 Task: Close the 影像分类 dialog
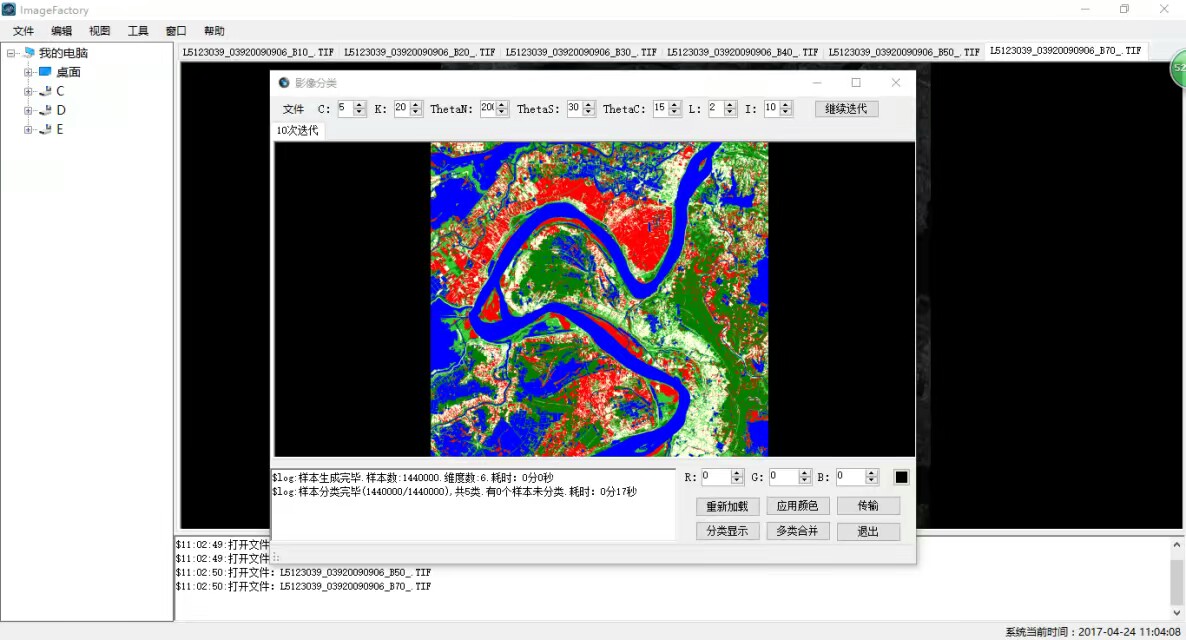pos(896,82)
